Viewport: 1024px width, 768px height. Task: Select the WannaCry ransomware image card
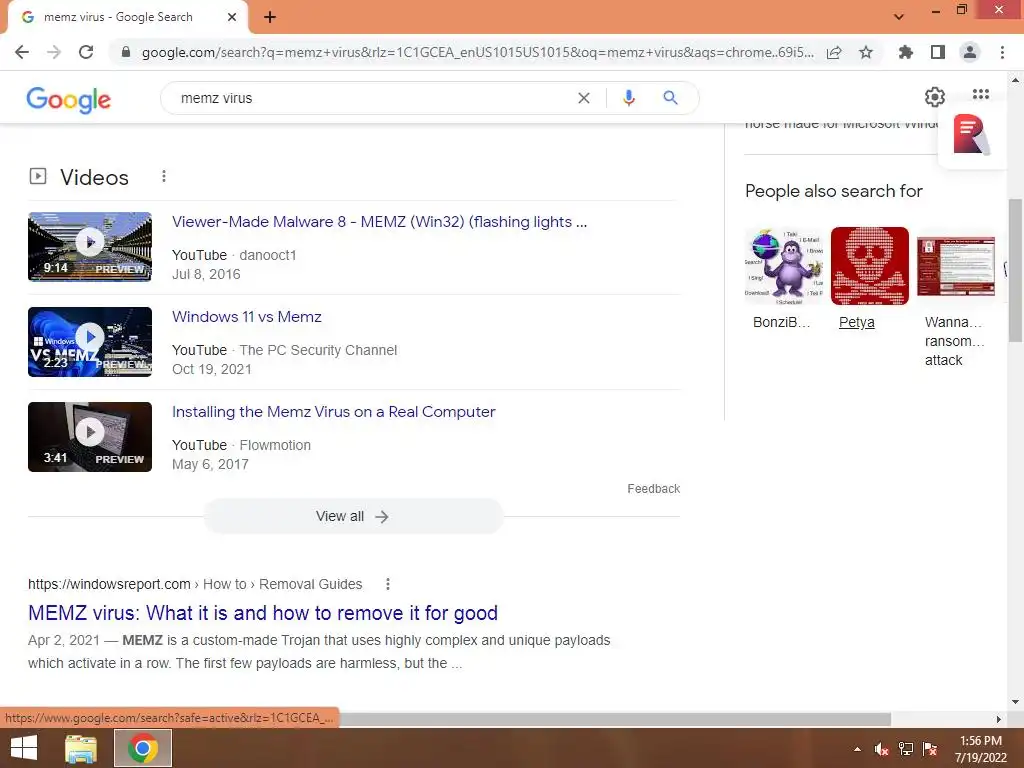point(956,266)
